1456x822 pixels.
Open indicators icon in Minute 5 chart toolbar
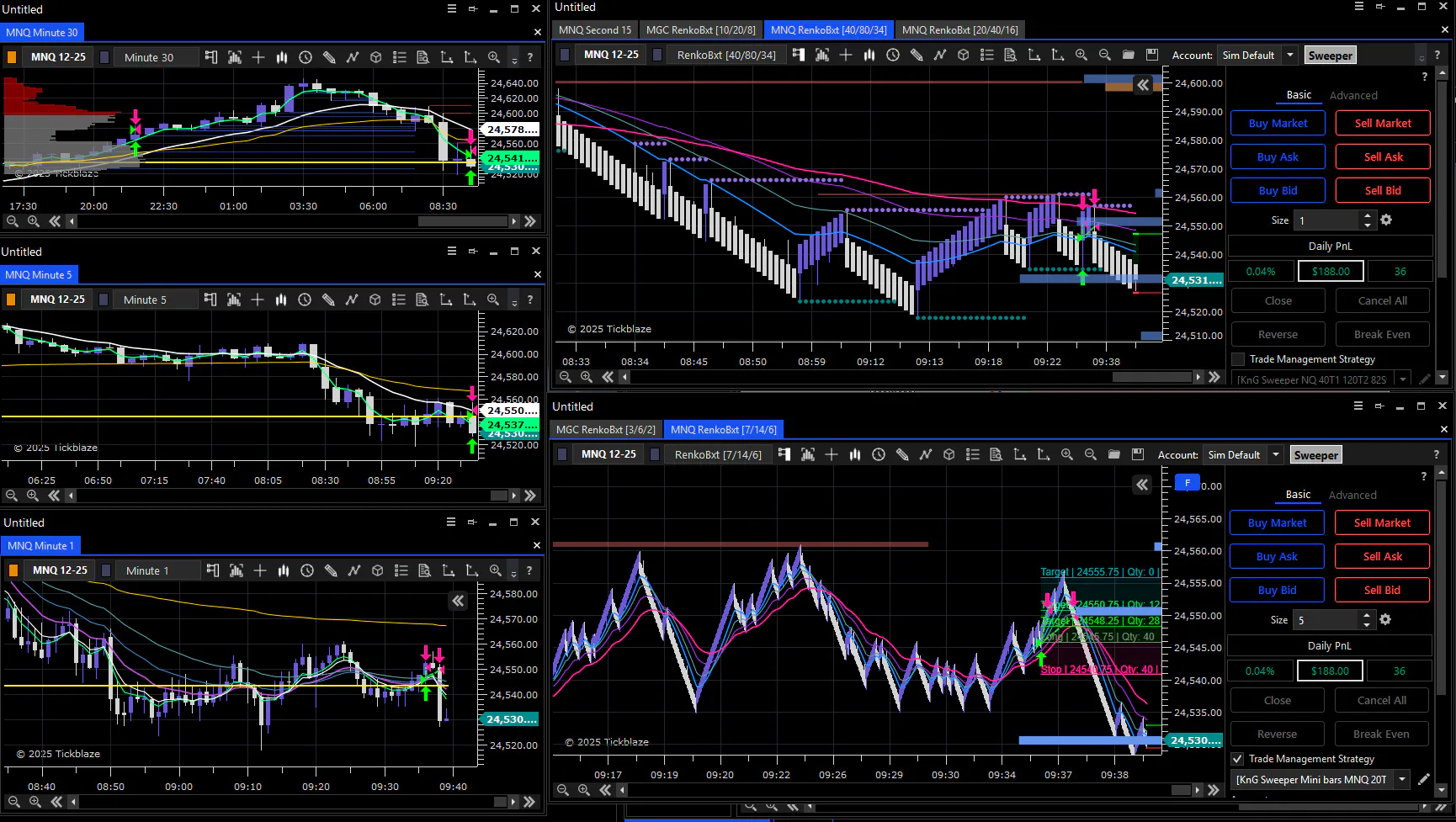coord(352,300)
